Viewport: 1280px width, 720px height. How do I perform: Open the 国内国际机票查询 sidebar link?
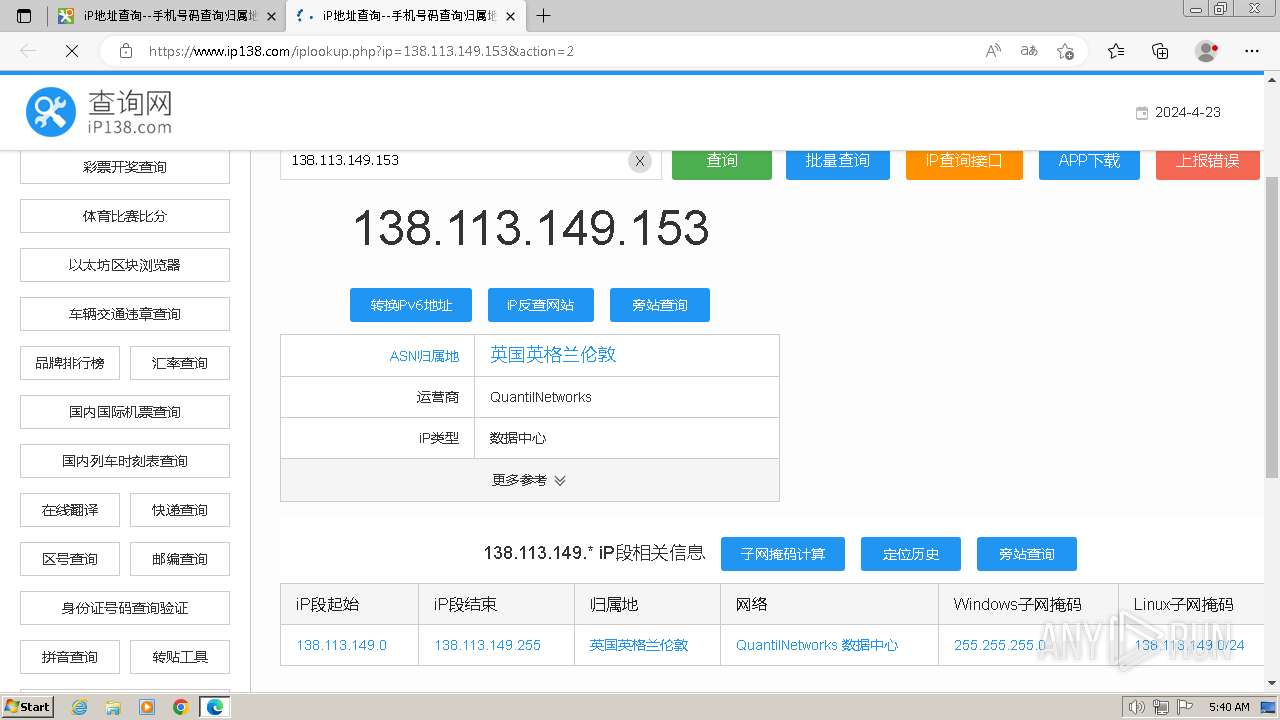coord(125,412)
